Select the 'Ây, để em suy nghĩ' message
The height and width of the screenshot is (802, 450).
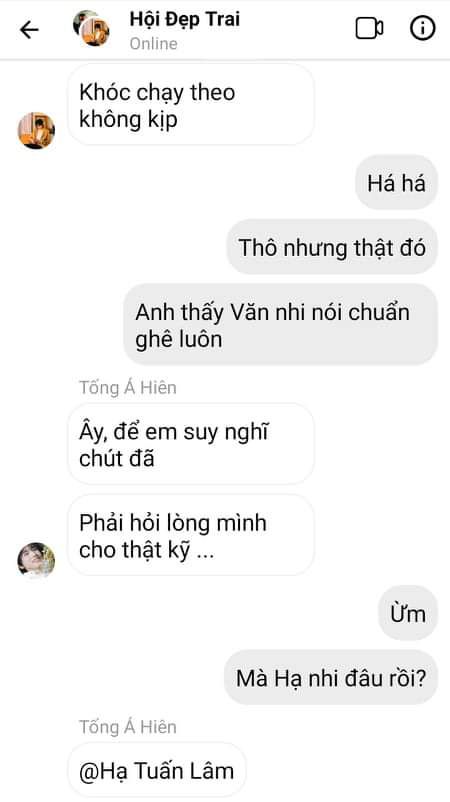(x=190, y=444)
